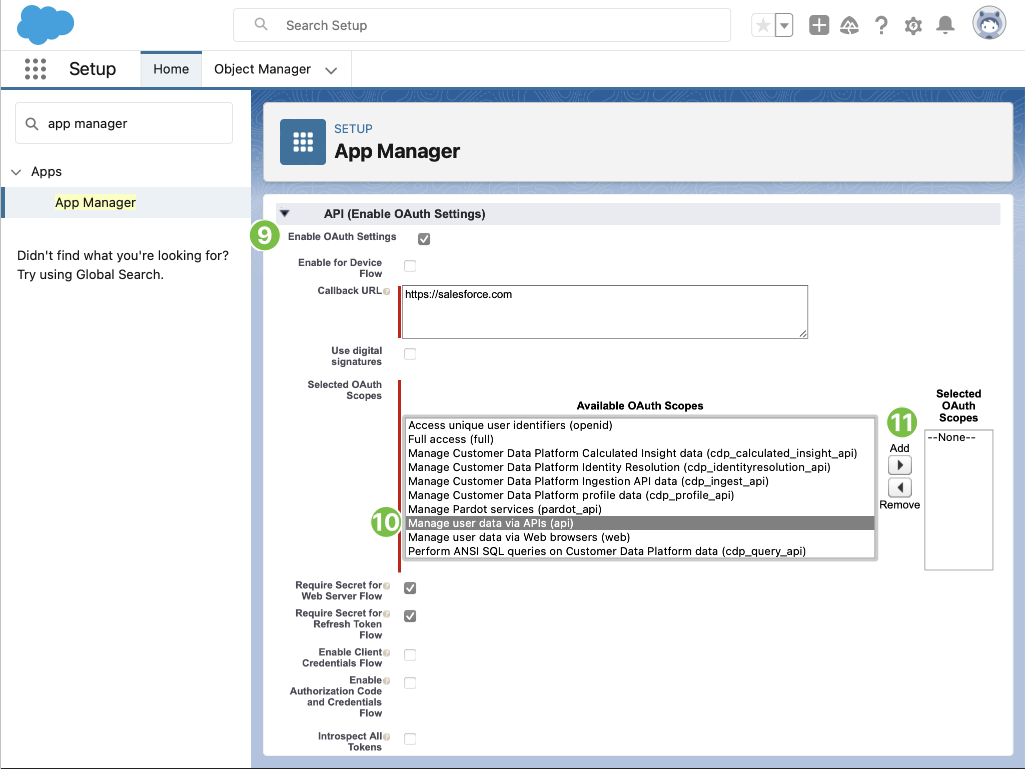This screenshot has width=1025, height=769.
Task: Collapse the Apps tree node
Action: tap(16, 172)
